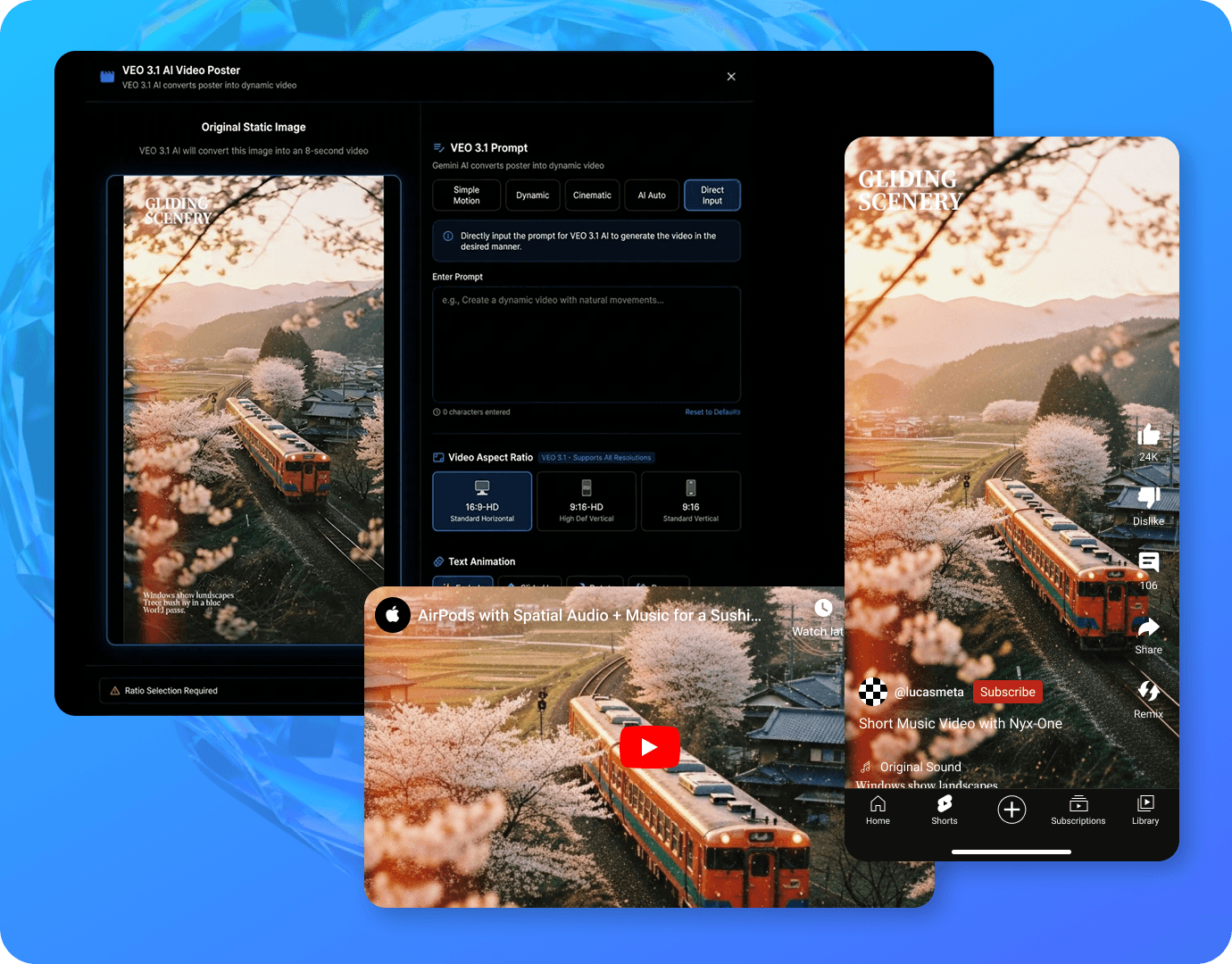The width and height of the screenshot is (1232, 964).
Task: Open comments with the 106 comment icon
Action: pyautogui.click(x=1148, y=562)
